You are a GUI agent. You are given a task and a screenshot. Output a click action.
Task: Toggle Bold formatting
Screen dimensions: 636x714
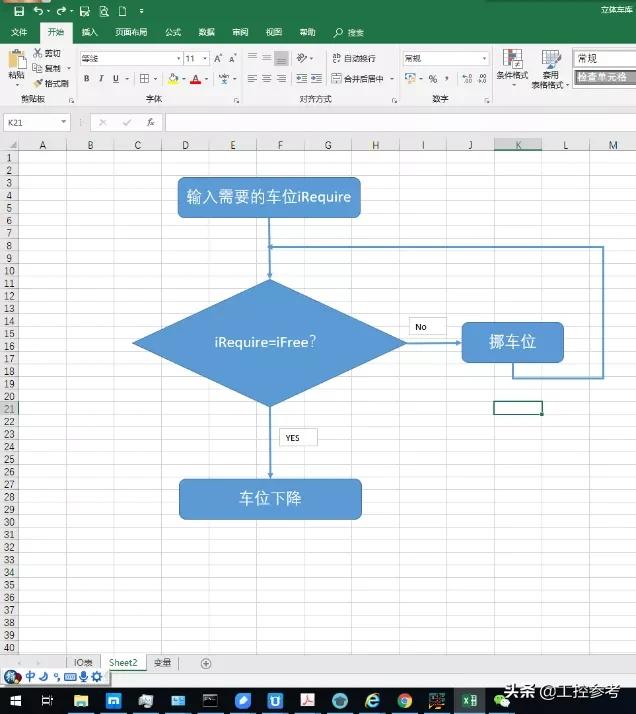[x=86, y=79]
